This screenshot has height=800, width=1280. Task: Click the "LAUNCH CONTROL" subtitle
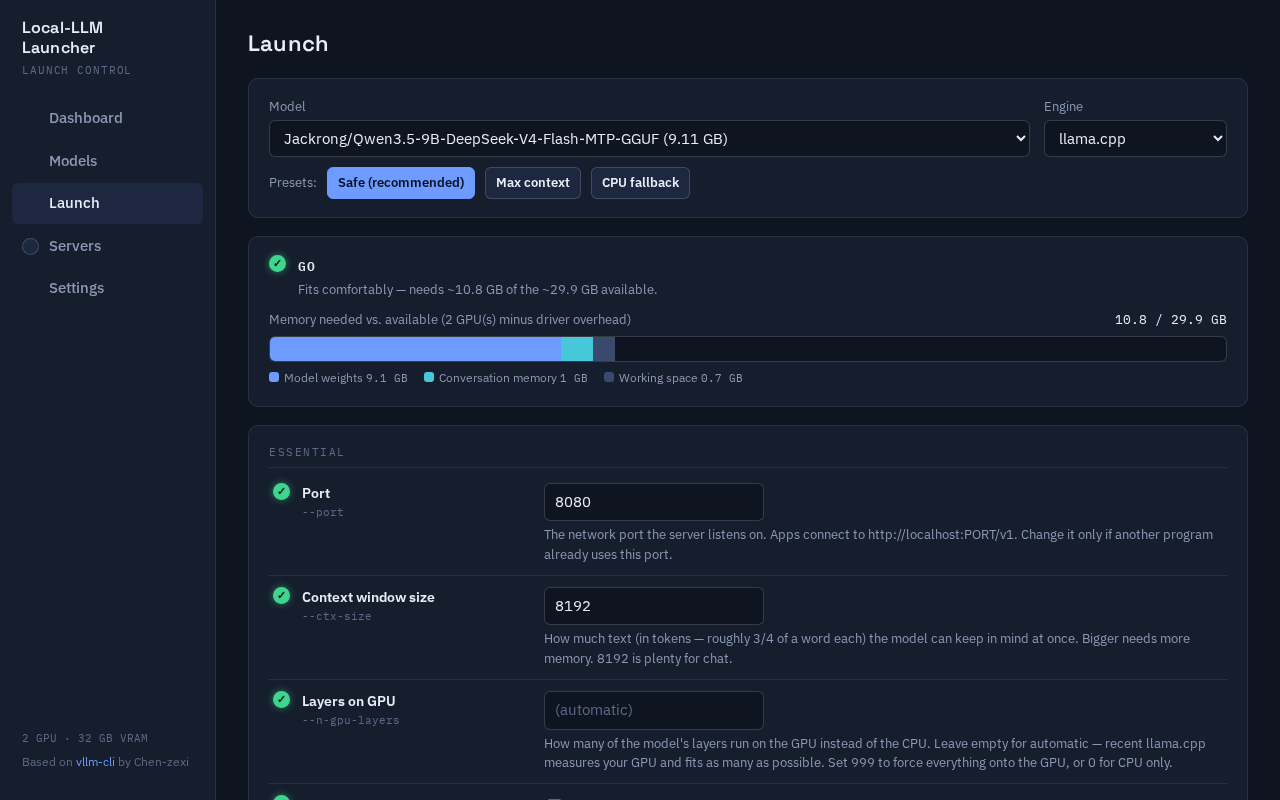coord(77,70)
